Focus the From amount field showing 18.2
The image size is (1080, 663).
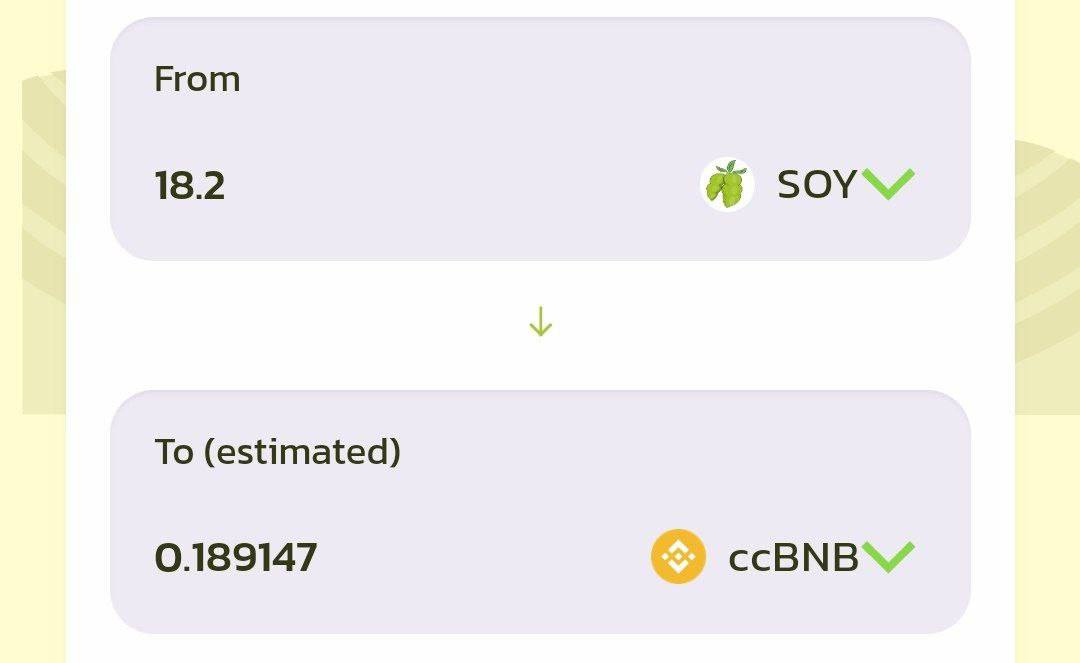(x=190, y=186)
